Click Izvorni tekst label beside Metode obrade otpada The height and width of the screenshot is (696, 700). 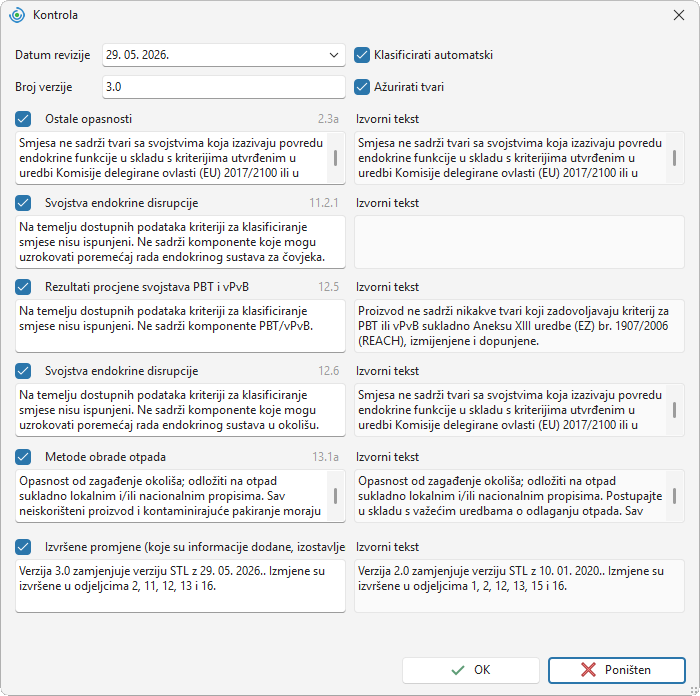point(388,457)
